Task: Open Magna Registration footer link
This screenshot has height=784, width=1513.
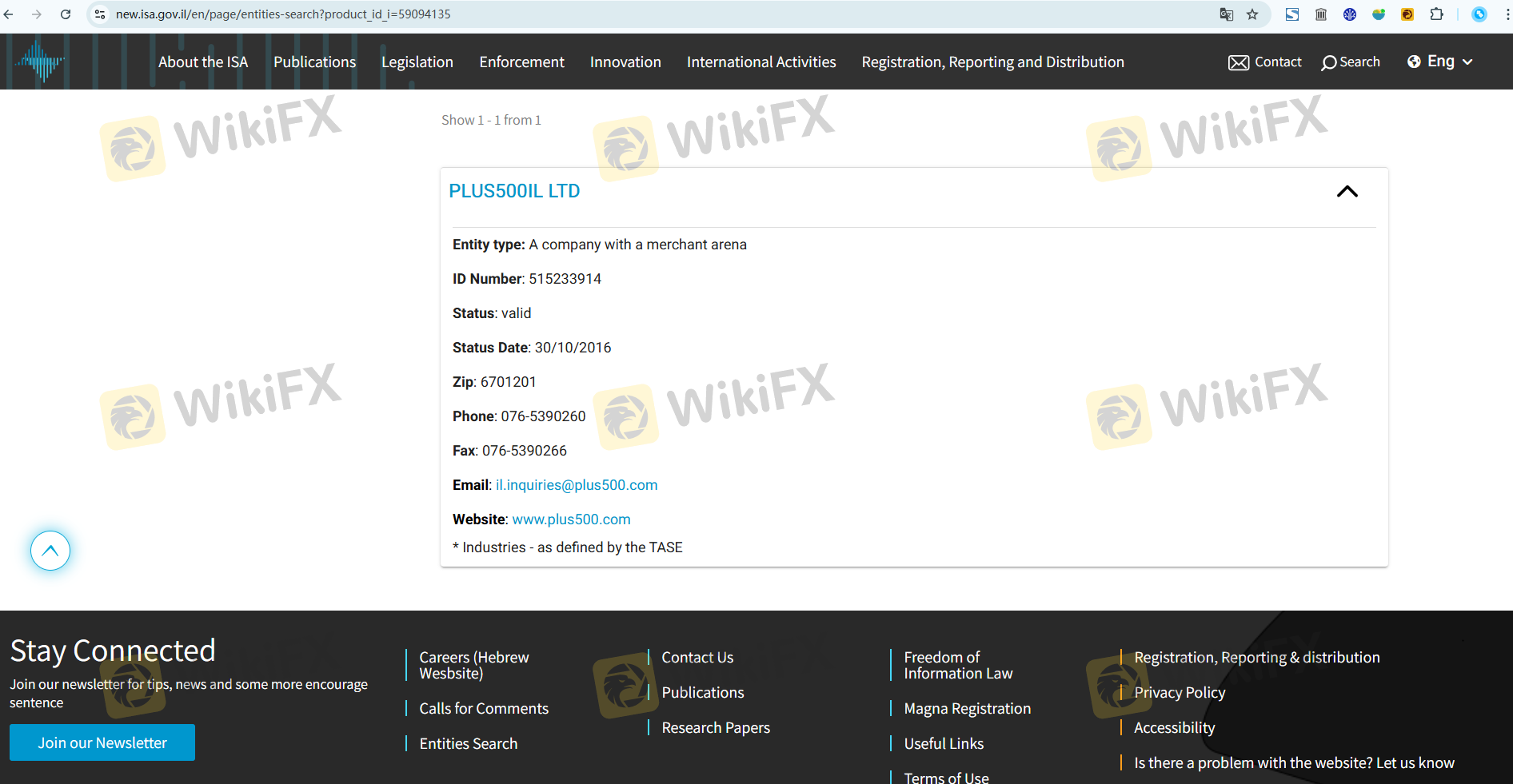Action: [968, 708]
